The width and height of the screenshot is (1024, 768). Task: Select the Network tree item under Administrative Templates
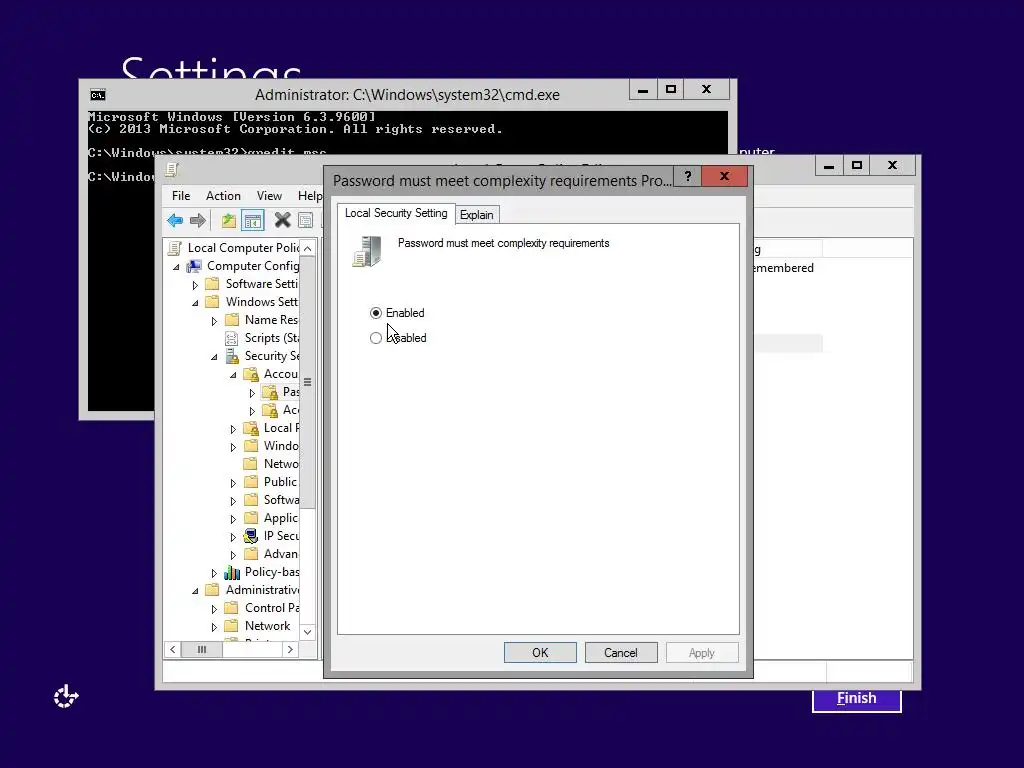coord(267,626)
